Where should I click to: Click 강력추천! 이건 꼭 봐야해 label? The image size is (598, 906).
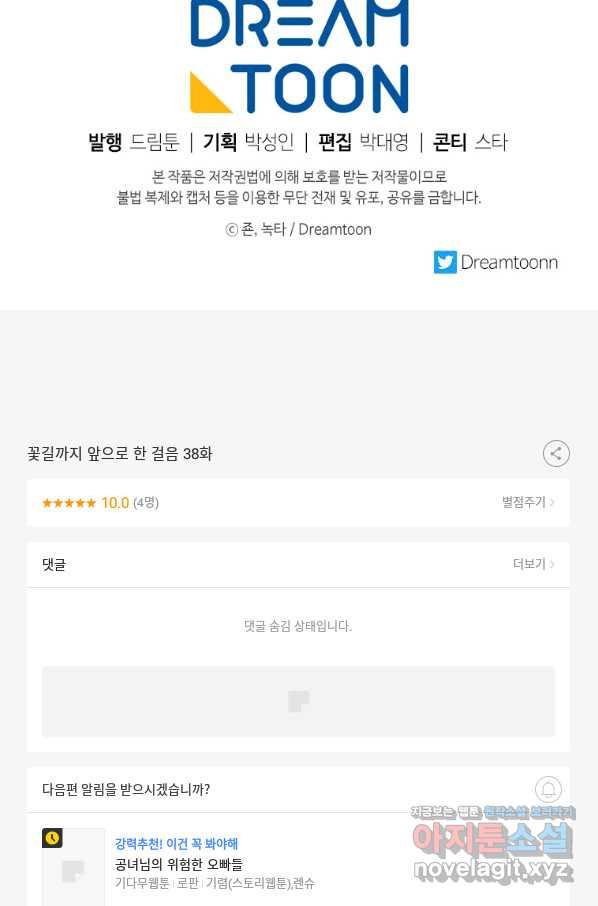pyautogui.click(x=176, y=844)
